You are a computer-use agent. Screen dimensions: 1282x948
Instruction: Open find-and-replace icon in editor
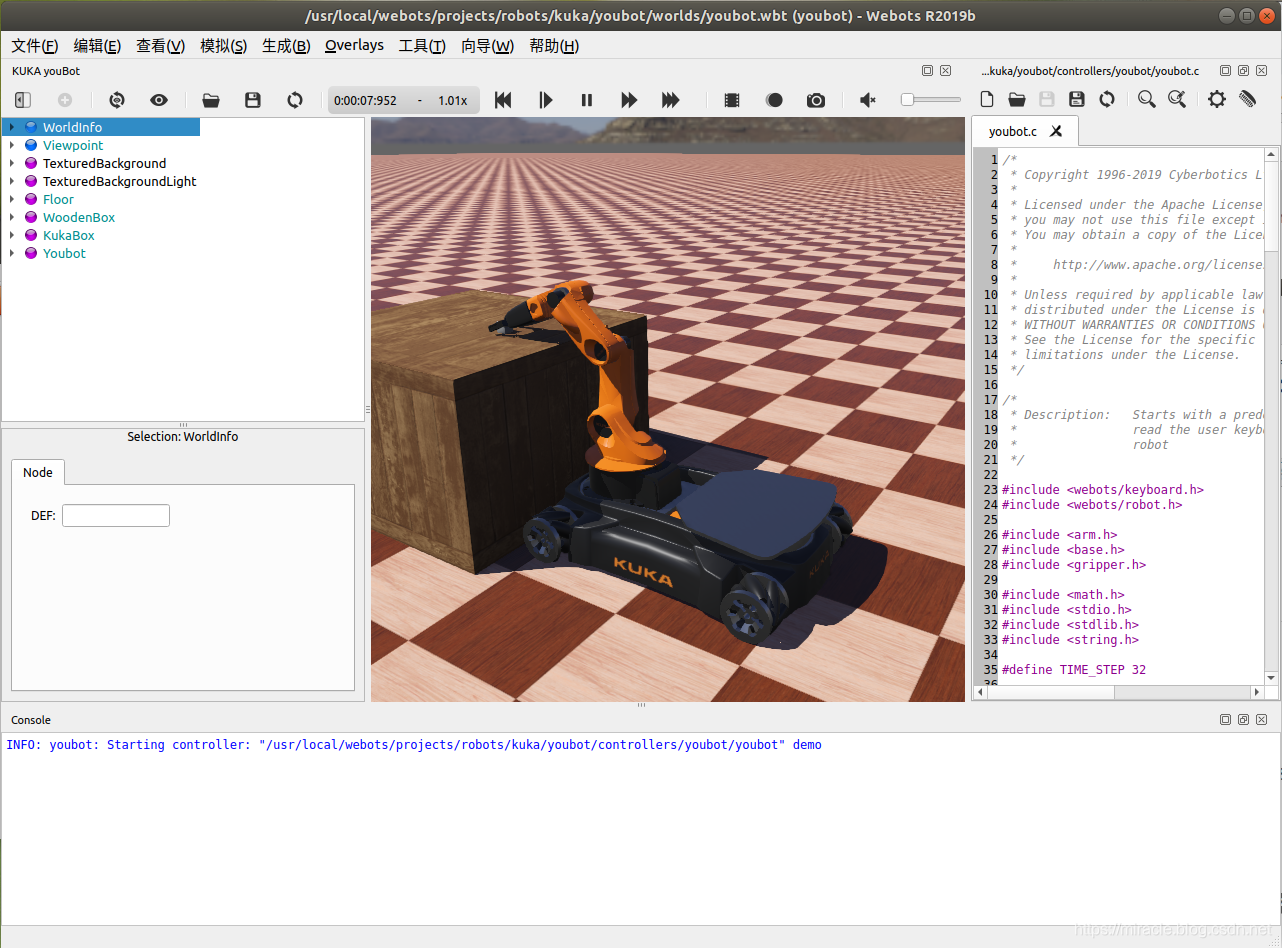coord(1177,99)
